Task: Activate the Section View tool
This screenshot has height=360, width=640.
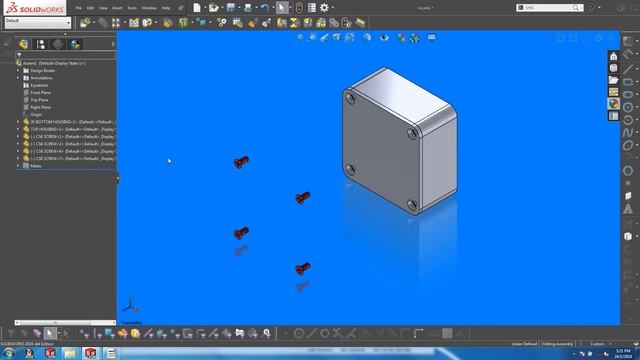Action: 337,38
